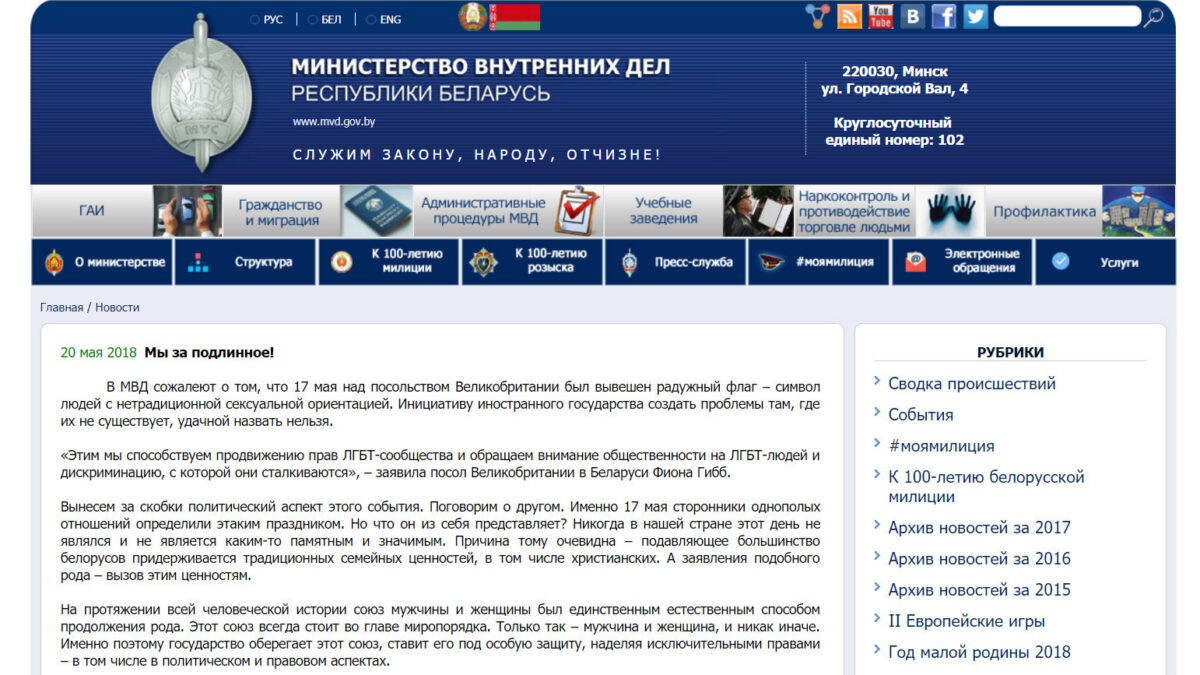The image size is (1200, 675).
Task: Click the date 20 мая 2018
Action: (x=98, y=352)
